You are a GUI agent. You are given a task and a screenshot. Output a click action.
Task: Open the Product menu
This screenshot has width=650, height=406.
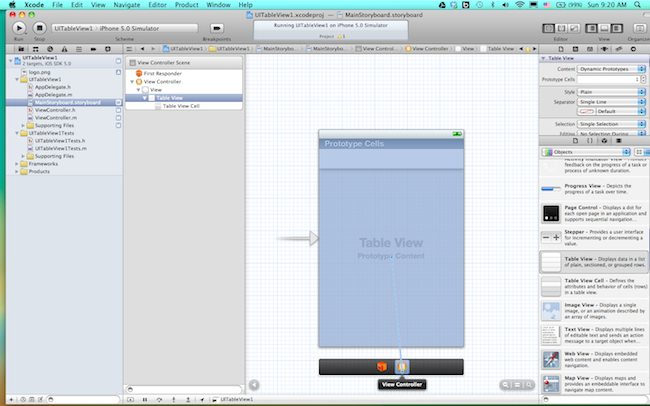tap(187, 5)
